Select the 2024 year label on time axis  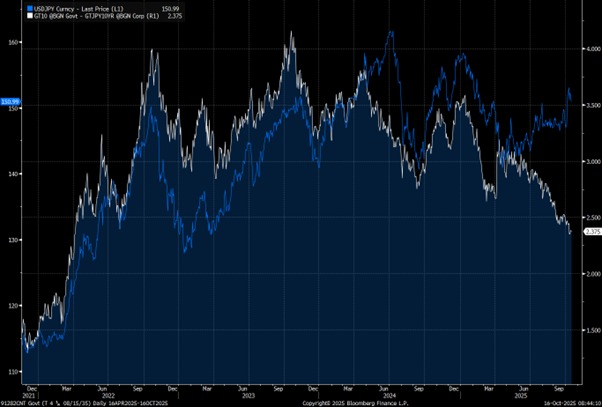click(x=404, y=394)
